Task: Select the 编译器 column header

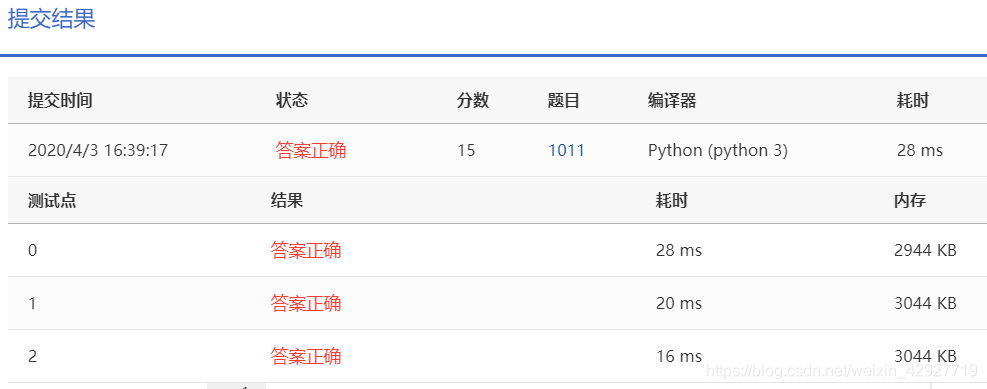Action: coord(672,101)
